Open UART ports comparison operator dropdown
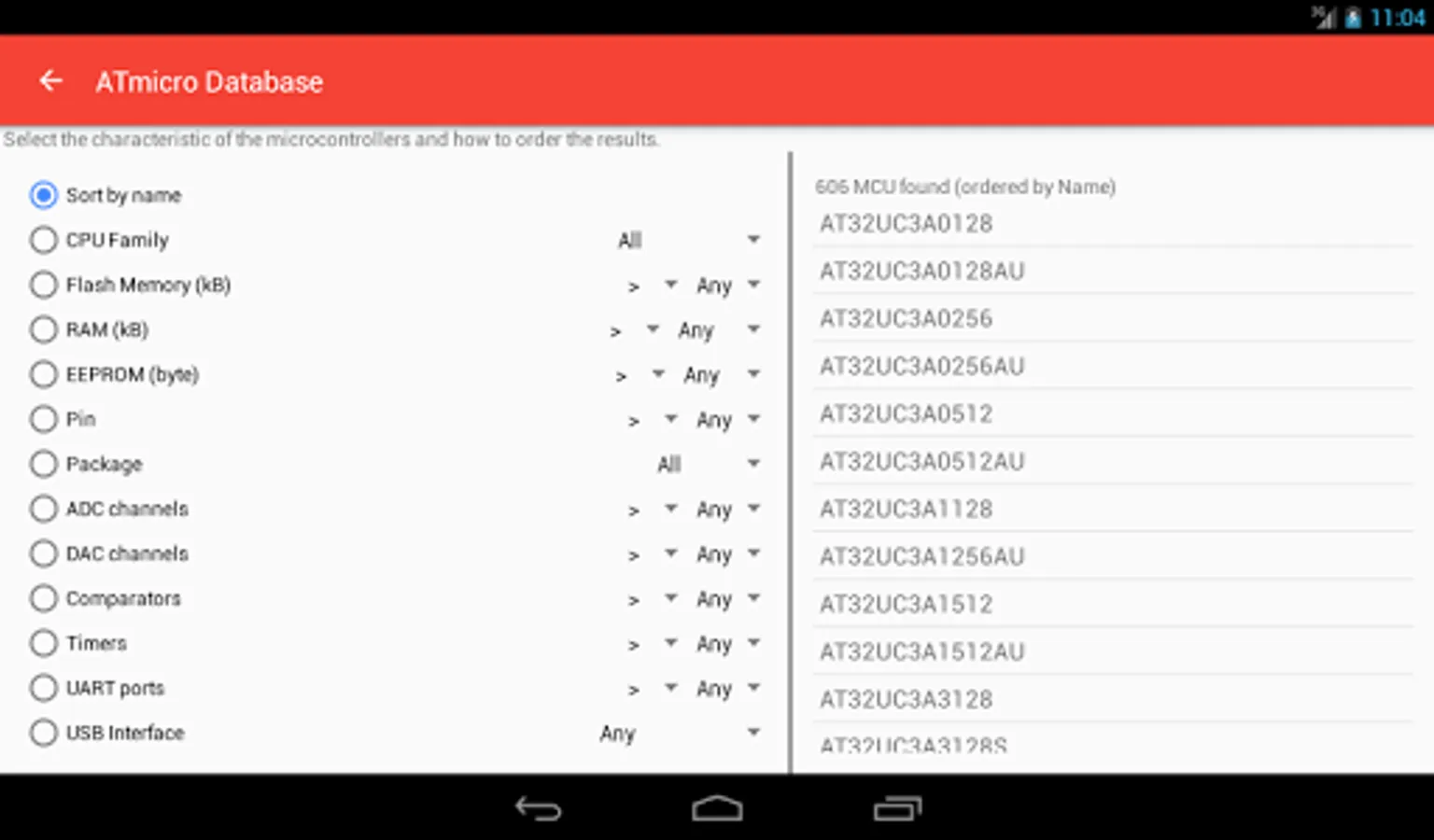This screenshot has height=840, width=1434. [x=651, y=688]
